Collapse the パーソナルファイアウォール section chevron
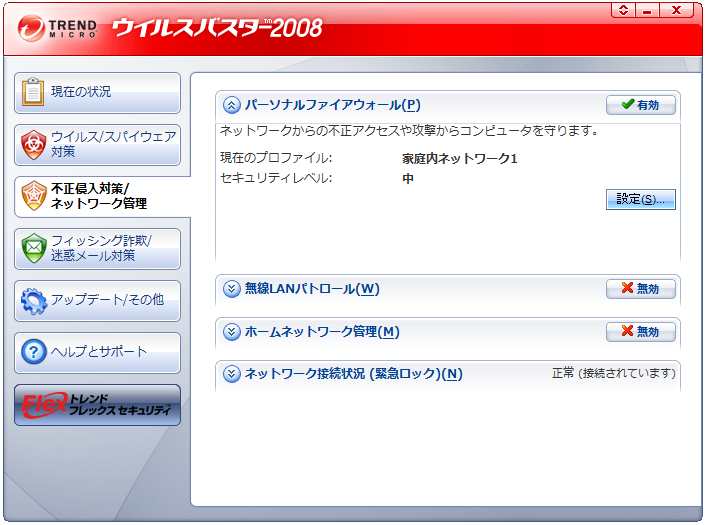This screenshot has width=706, height=525. (x=232, y=105)
